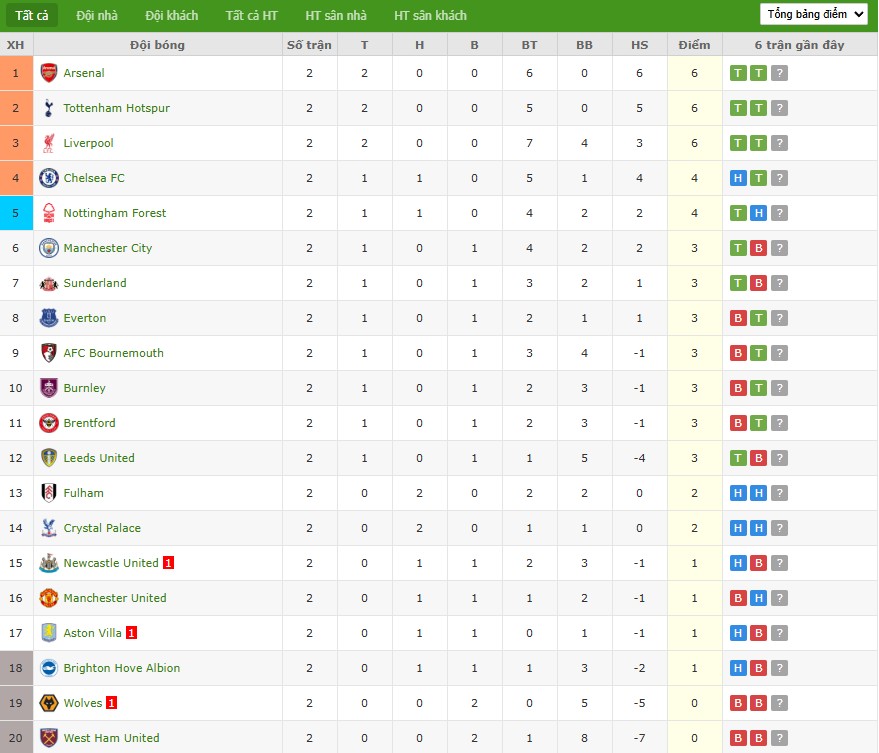Image resolution: width=879 pixels, height=753 pixels.
Task: Open the Nottingham Forest team link
Action: [x=115, y=213]
